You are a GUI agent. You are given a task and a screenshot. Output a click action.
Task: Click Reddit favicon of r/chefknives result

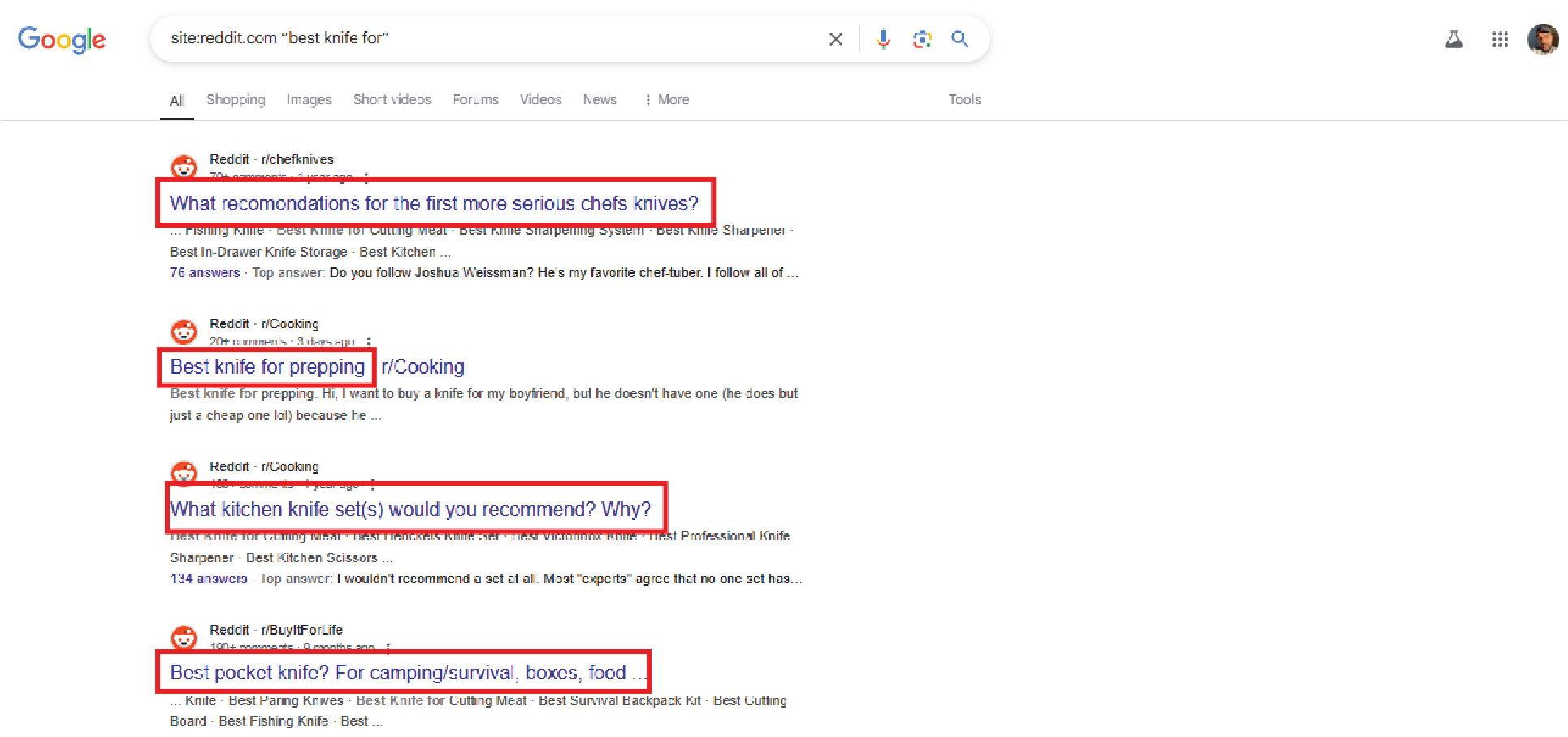184,167
